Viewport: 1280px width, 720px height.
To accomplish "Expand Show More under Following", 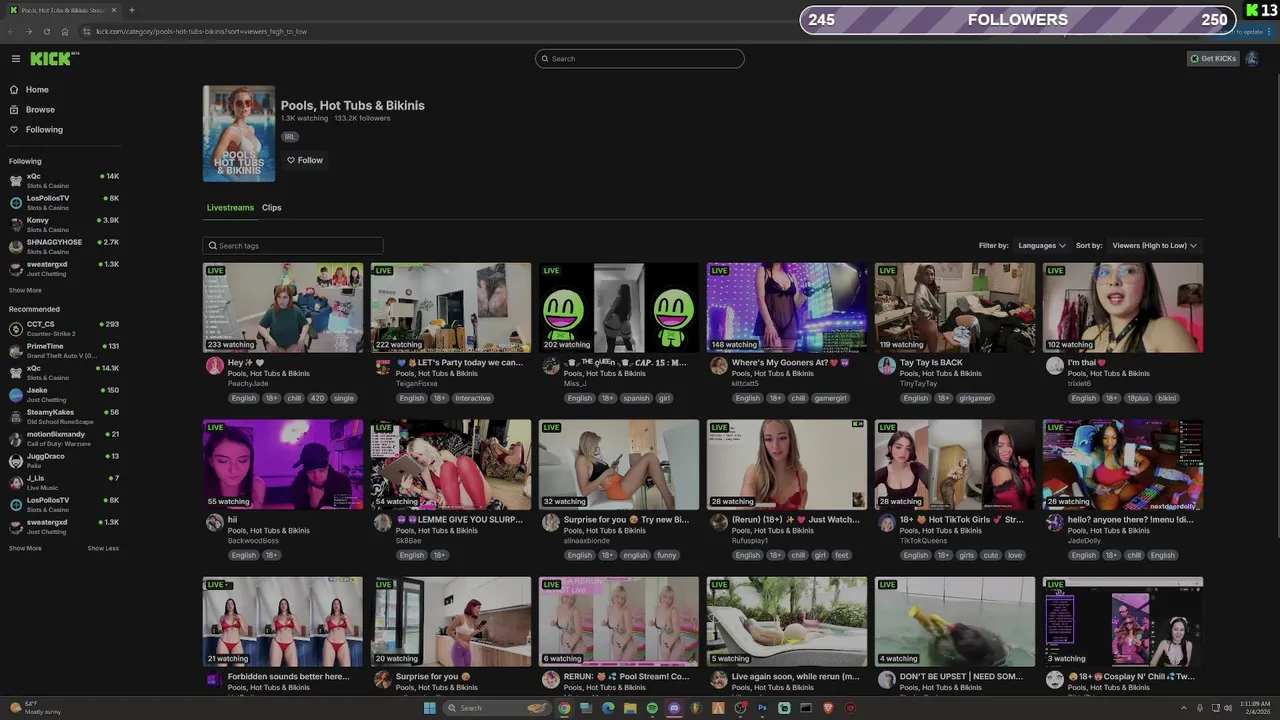I will 25,291.
